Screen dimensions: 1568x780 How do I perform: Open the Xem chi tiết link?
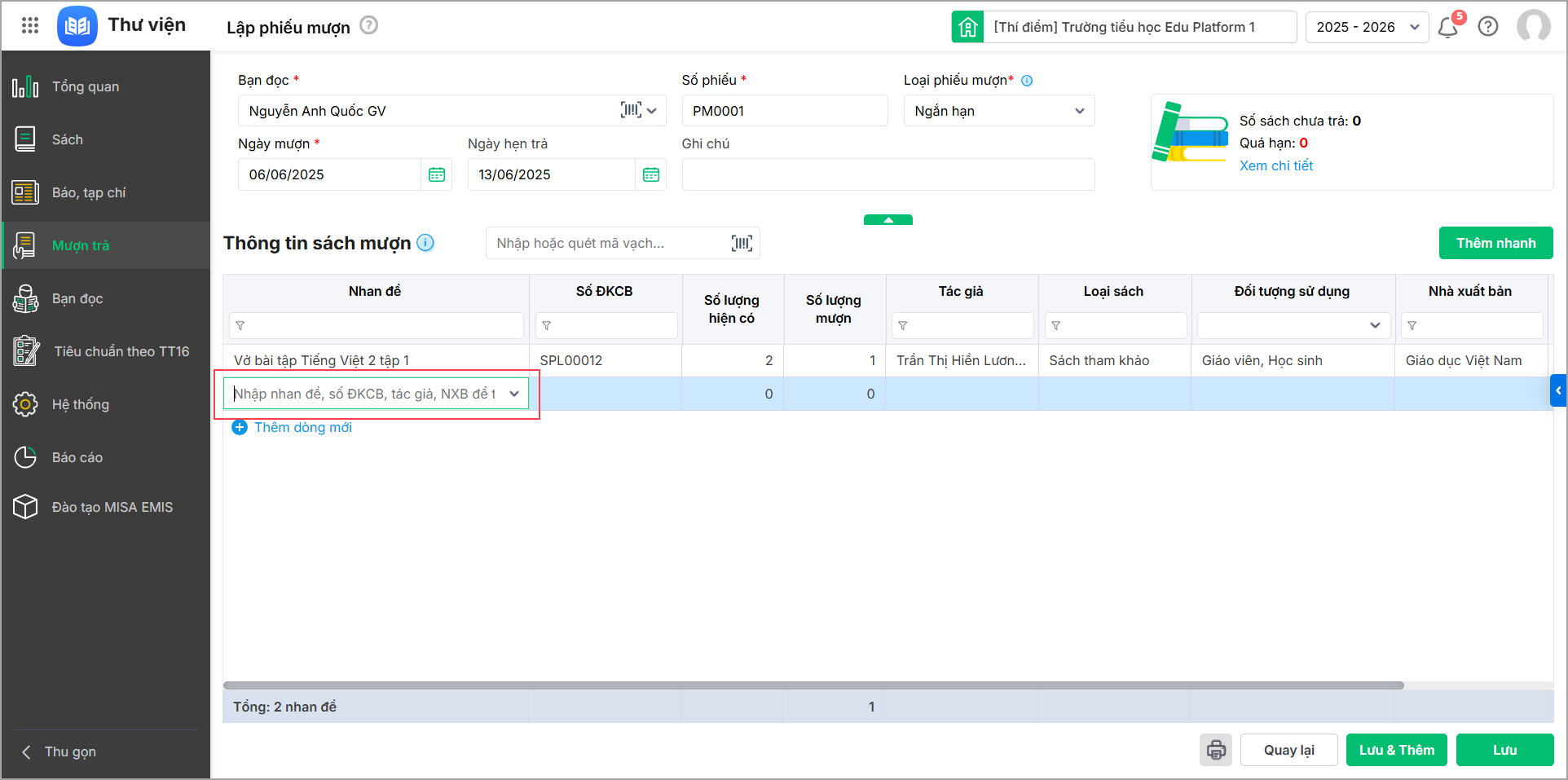[1276, 165]
